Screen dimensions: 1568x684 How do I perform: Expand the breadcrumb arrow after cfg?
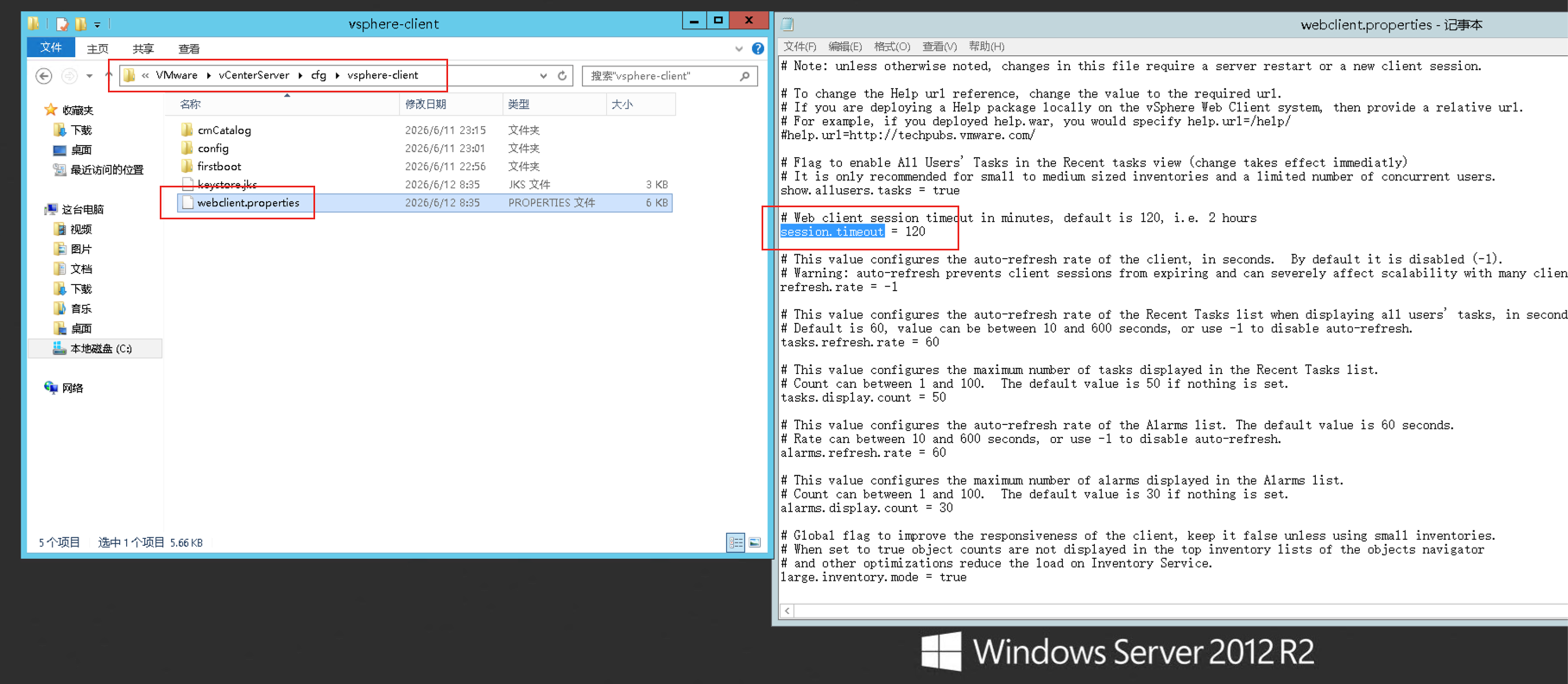337,76
